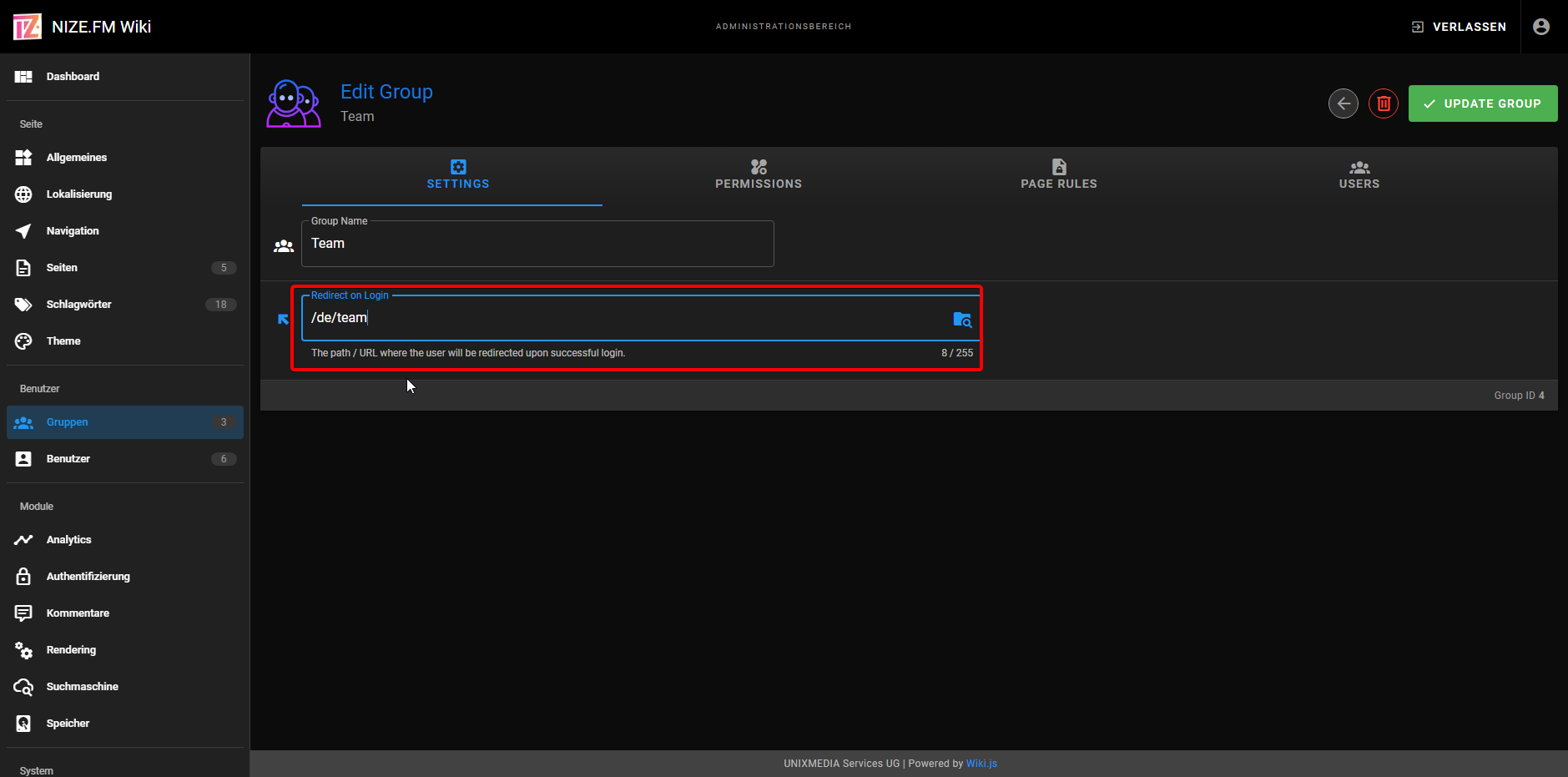Image resolution: width=1568 pixels, height=777 pixels.
Task: Focus the Redirect on Login field
Action: (626, 318)
